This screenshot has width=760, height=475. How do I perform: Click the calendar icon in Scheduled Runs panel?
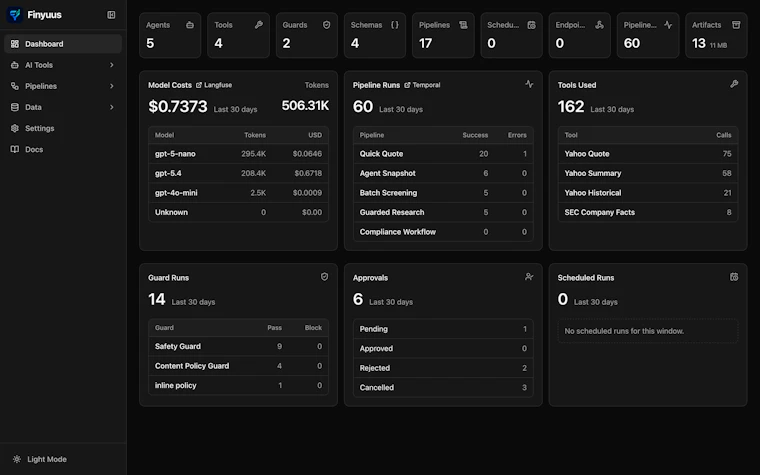(734, 277)
